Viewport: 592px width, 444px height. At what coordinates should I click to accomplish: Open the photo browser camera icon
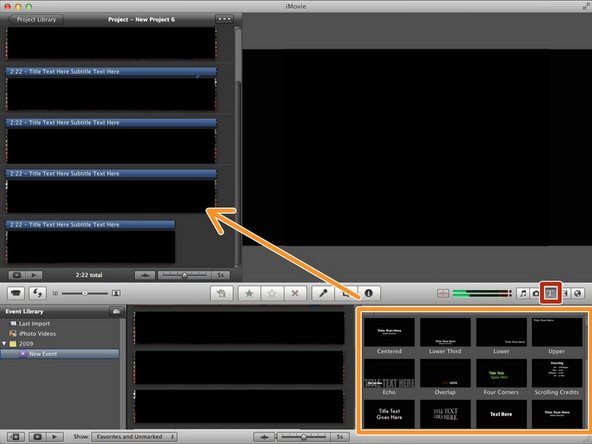(x=536, y=293)
